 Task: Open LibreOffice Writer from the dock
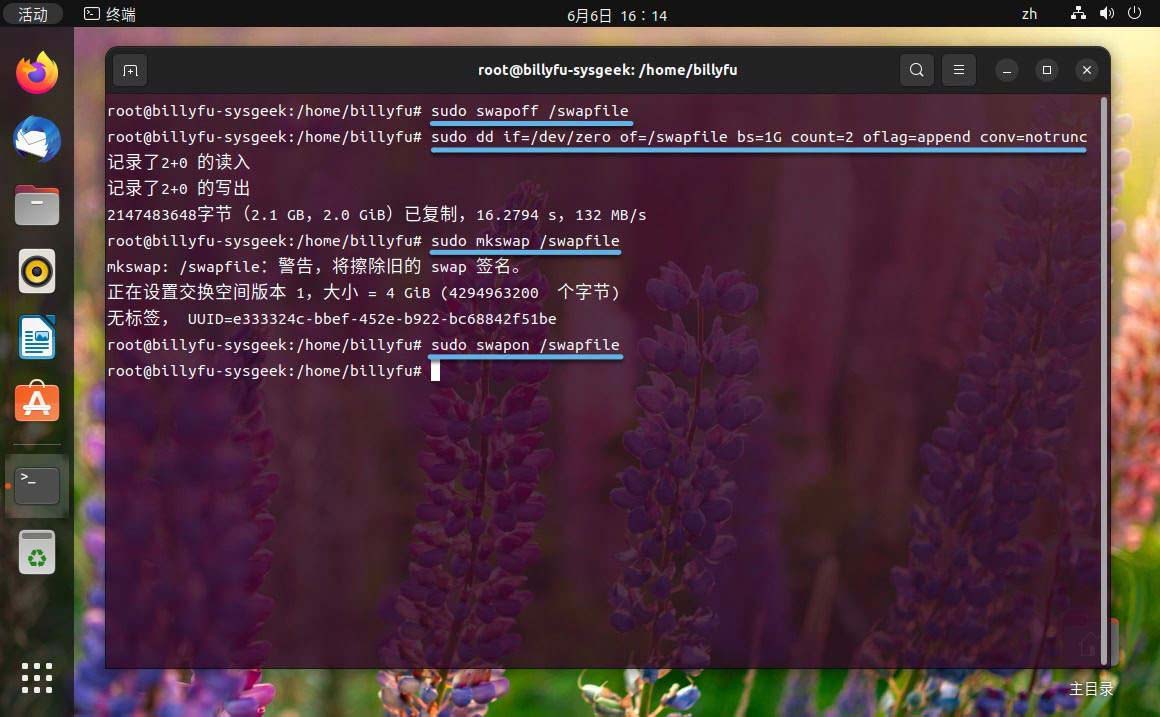[x=36, y=337]
